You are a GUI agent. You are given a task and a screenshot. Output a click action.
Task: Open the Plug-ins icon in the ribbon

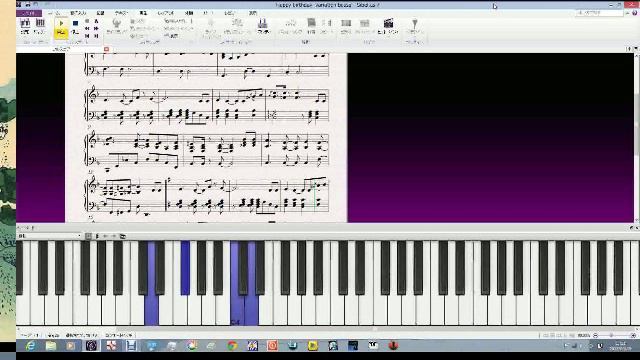pos(414,26)
